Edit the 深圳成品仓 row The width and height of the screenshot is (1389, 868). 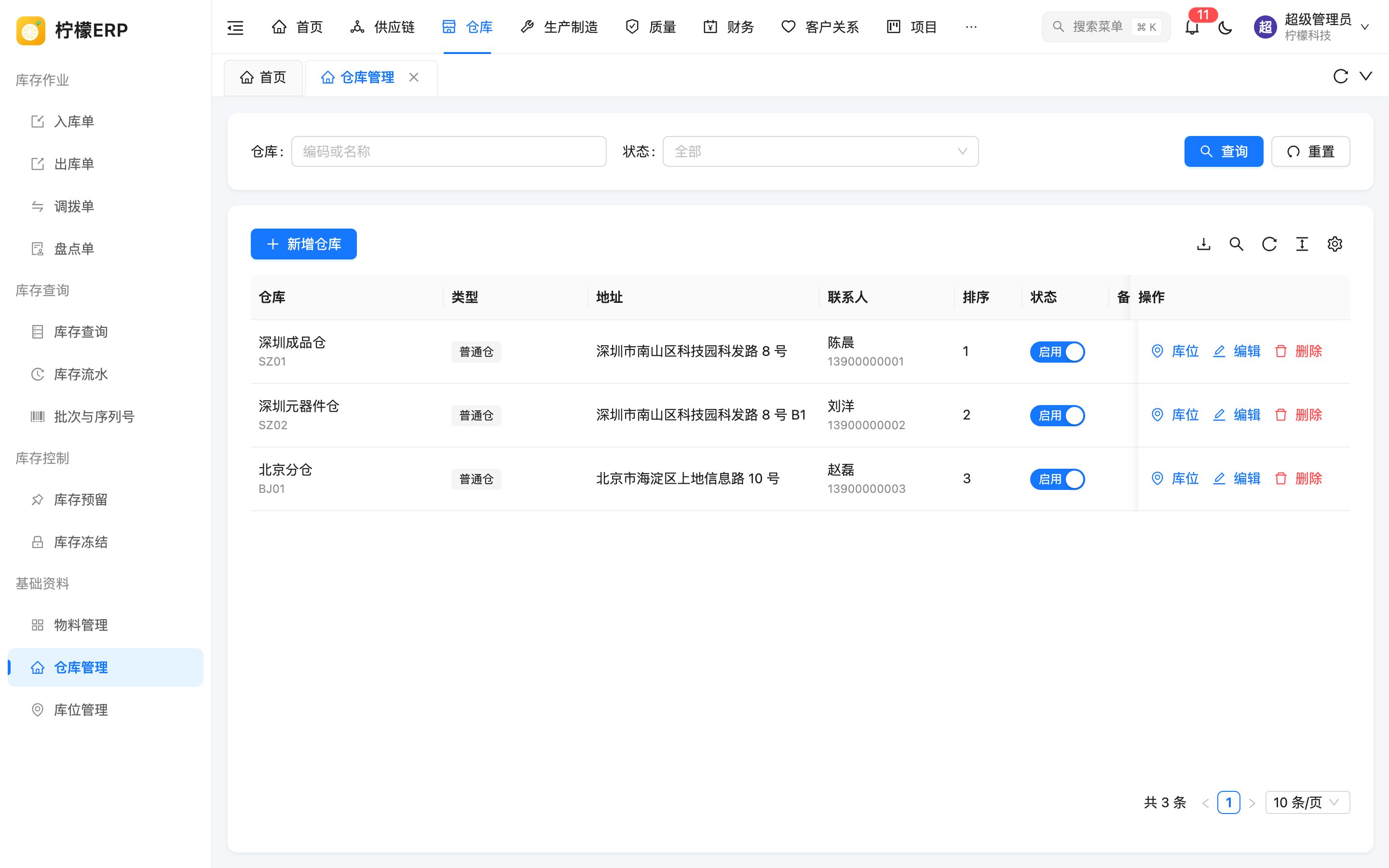[x=1237, y=352]
